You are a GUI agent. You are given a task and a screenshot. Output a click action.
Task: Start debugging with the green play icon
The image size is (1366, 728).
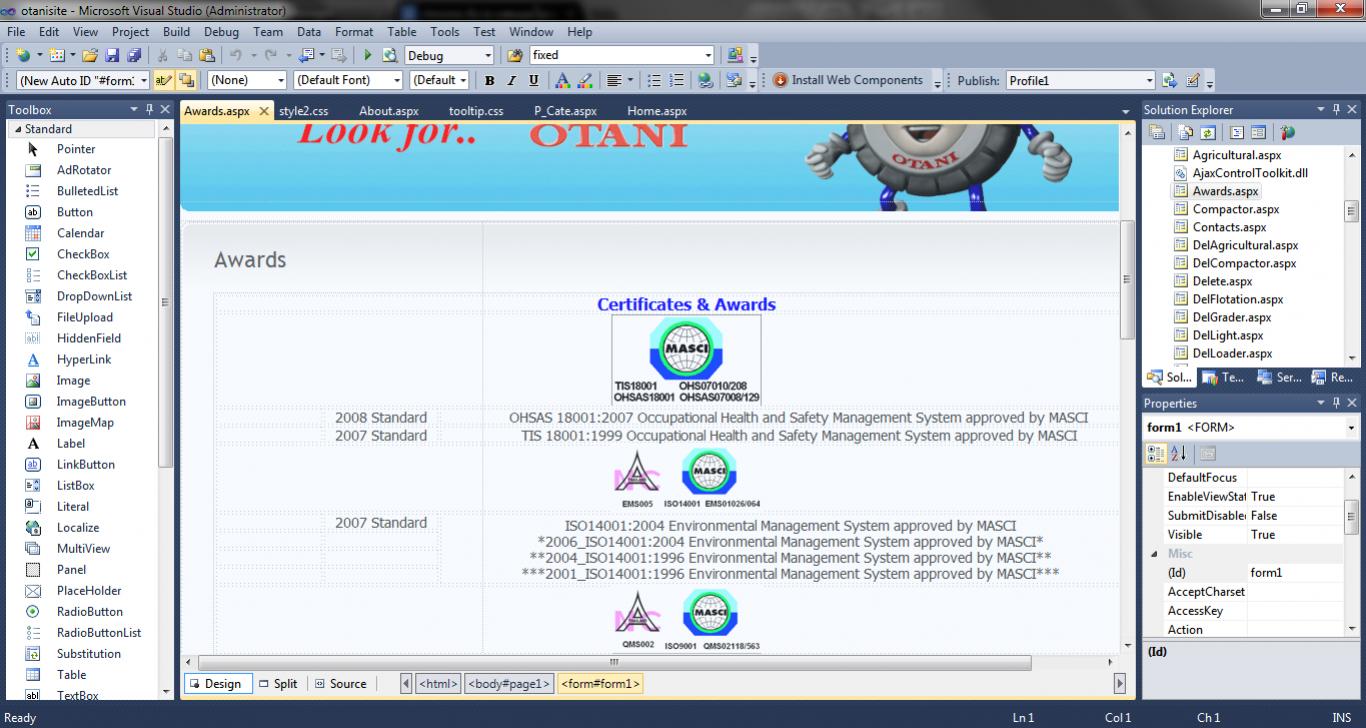pyautogui.click(x=368, y=56)
